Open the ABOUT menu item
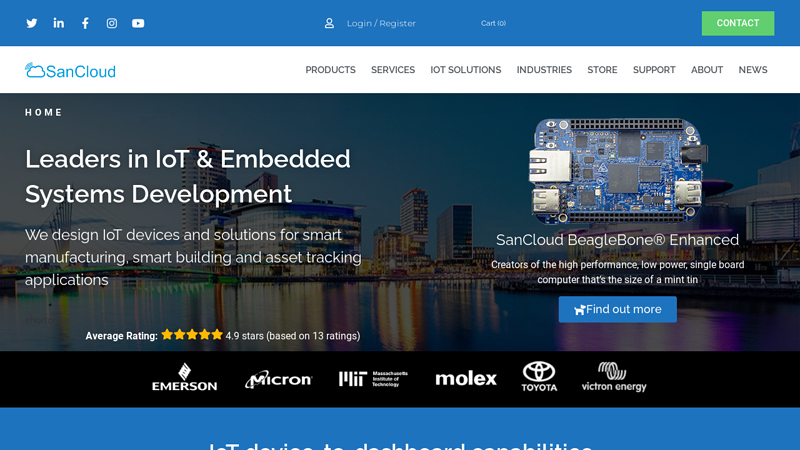 (x=707, y=70)
